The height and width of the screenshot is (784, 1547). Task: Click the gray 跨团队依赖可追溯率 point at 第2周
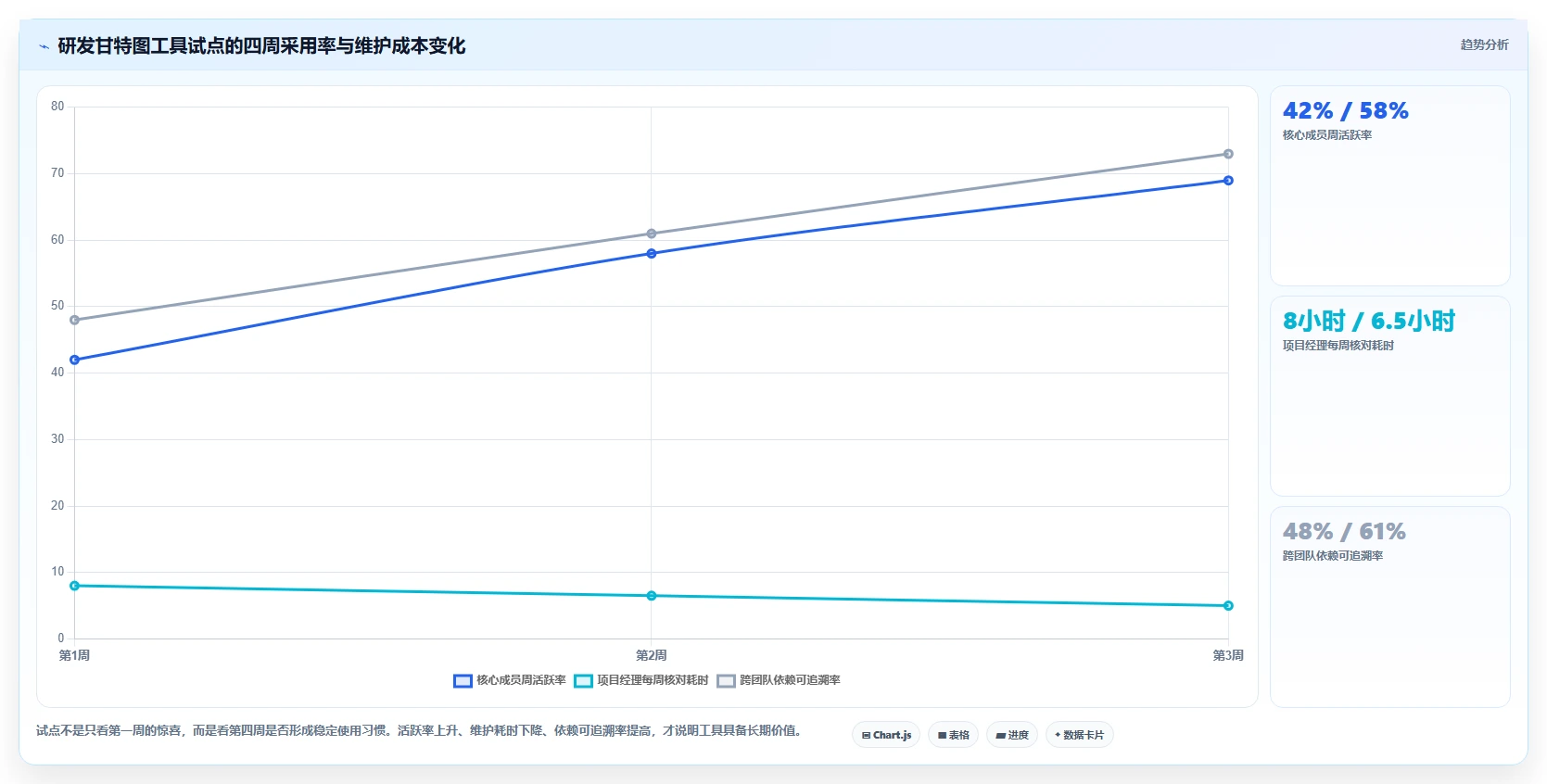click(x=652, y=234)
